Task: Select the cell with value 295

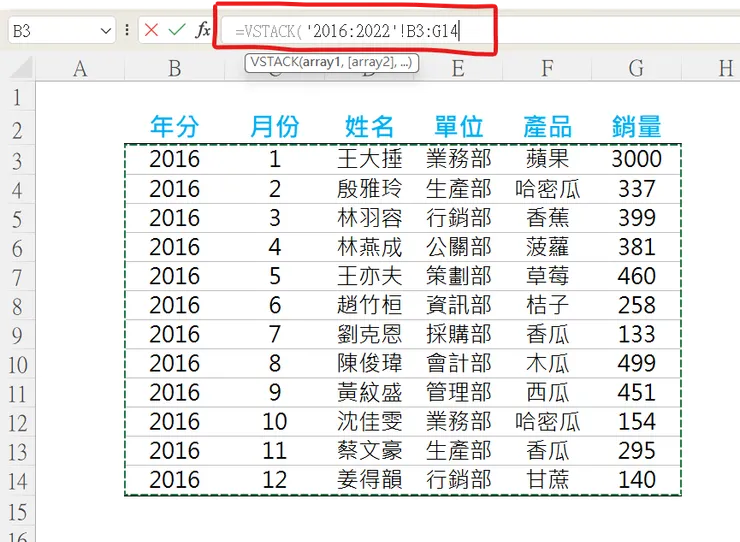Action: (636, 451)
